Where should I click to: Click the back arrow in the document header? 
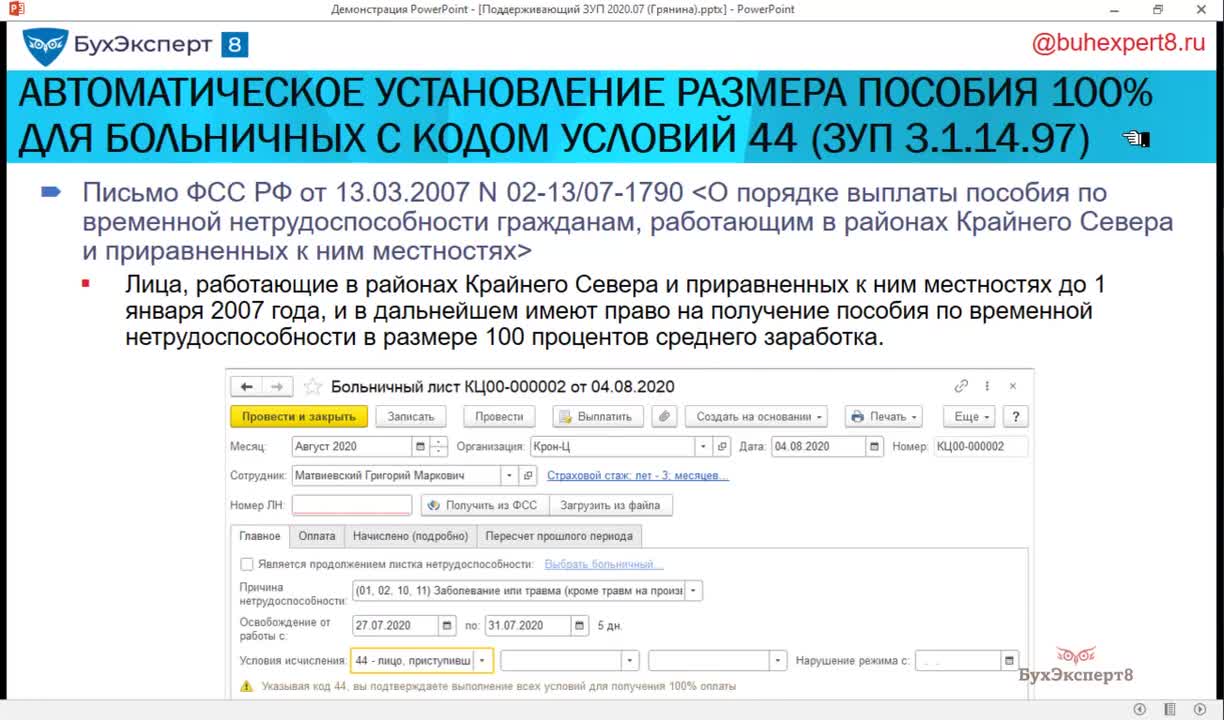pos(246,387)
